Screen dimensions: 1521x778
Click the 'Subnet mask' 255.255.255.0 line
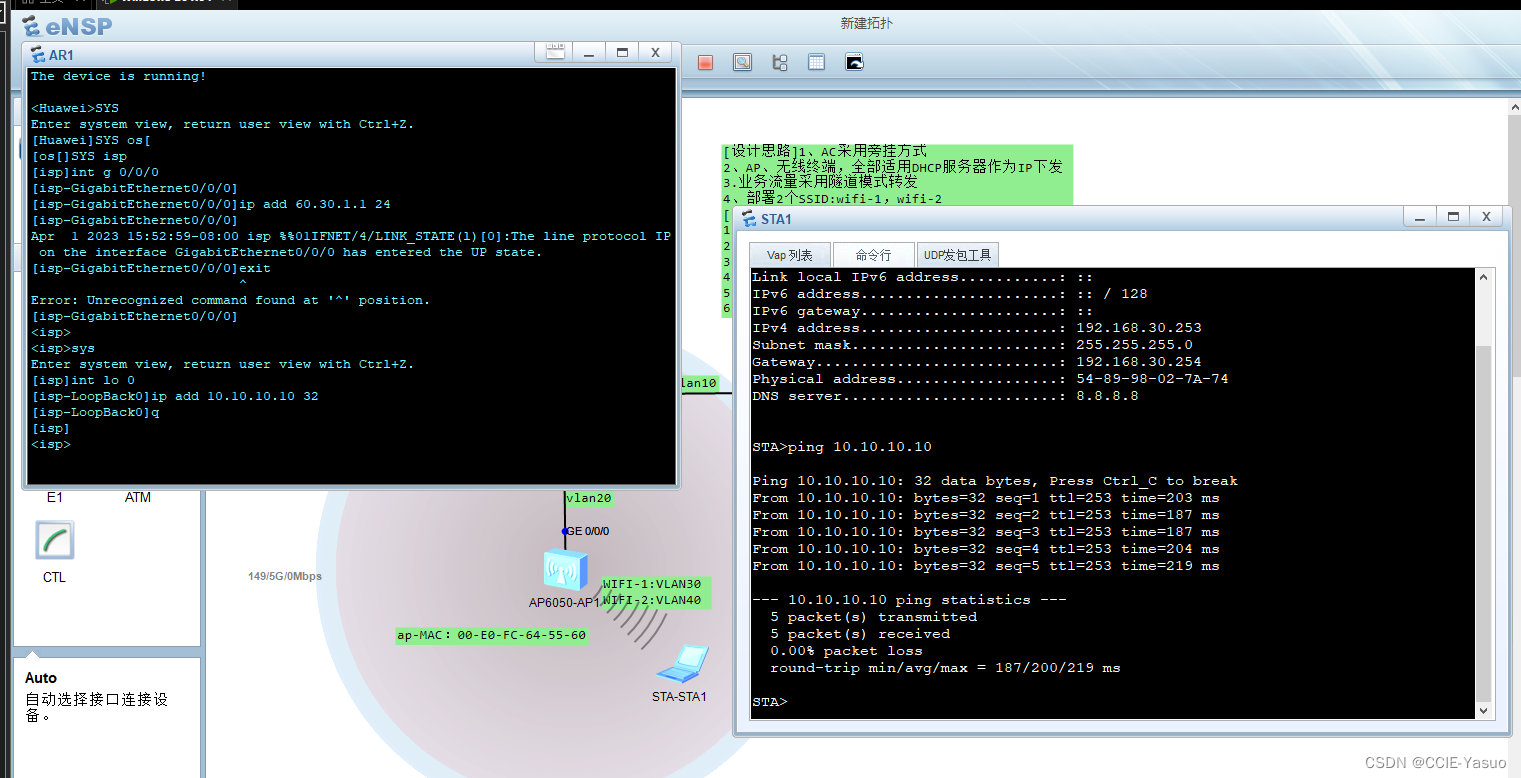coord(972,345)
